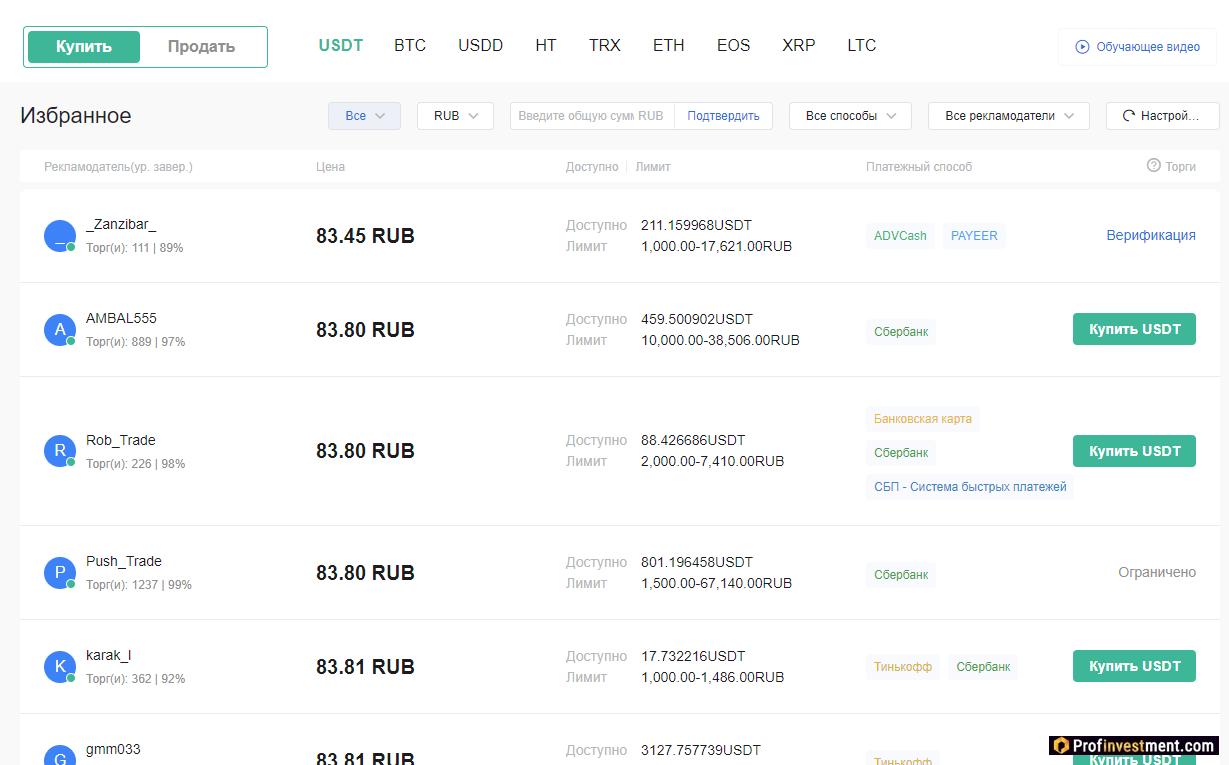The image size is (1229, 765).
Task: Click Купить USDT for karak_l
Action: click(x=1134, y=666)
